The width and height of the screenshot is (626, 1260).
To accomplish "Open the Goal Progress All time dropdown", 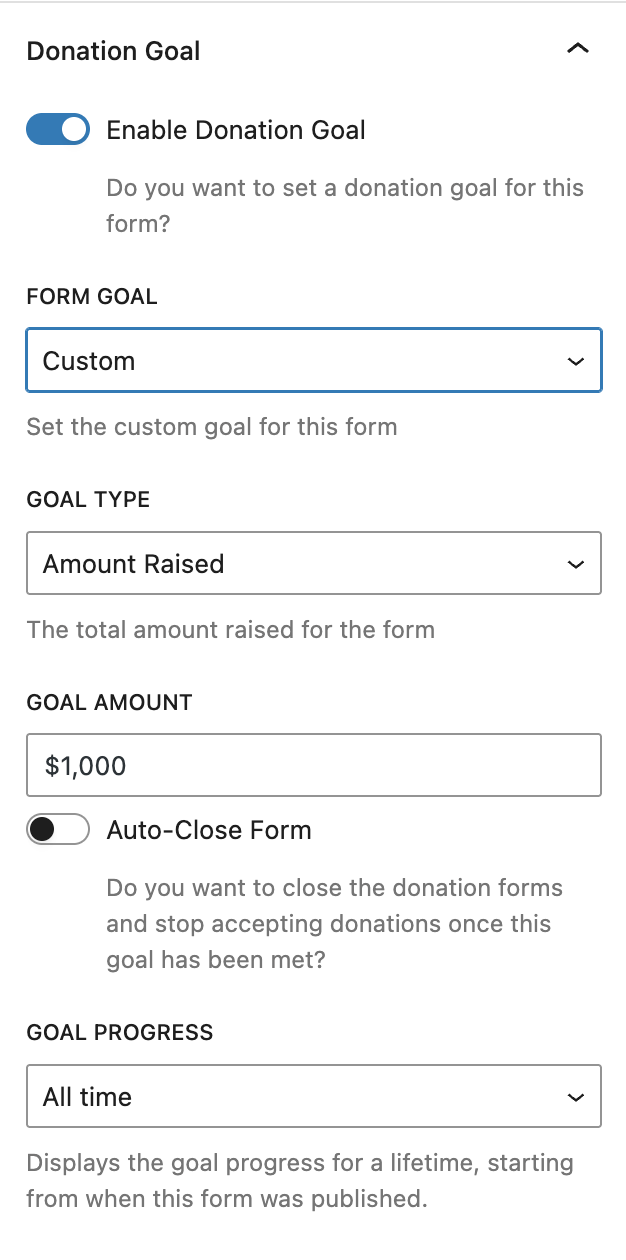I will point(300,1097).
